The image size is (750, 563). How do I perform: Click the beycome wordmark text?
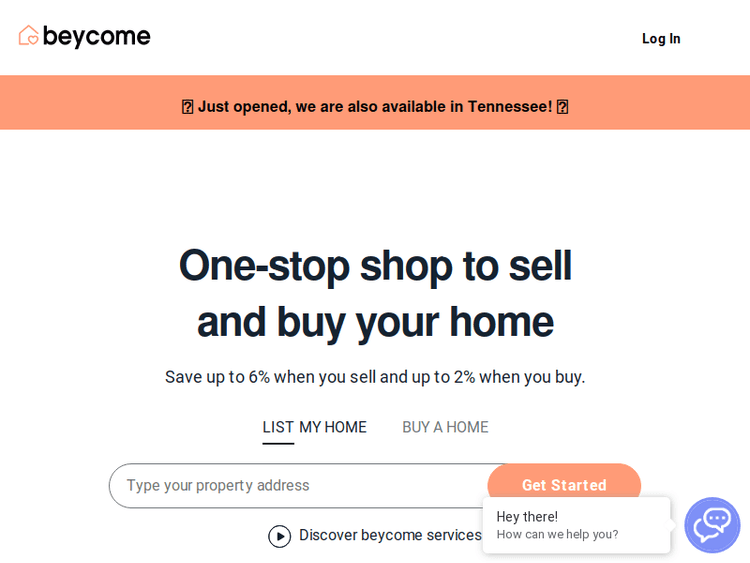click(97, 37)
